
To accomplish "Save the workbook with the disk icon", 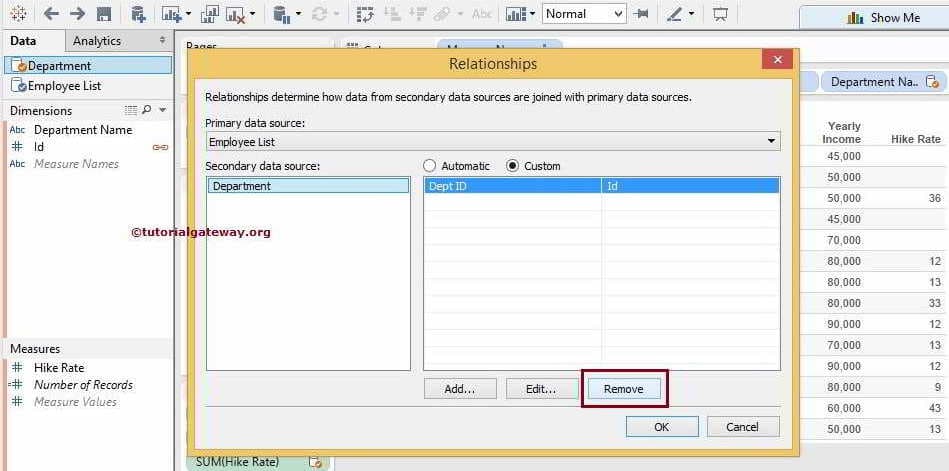I will [x=104, y=14].
